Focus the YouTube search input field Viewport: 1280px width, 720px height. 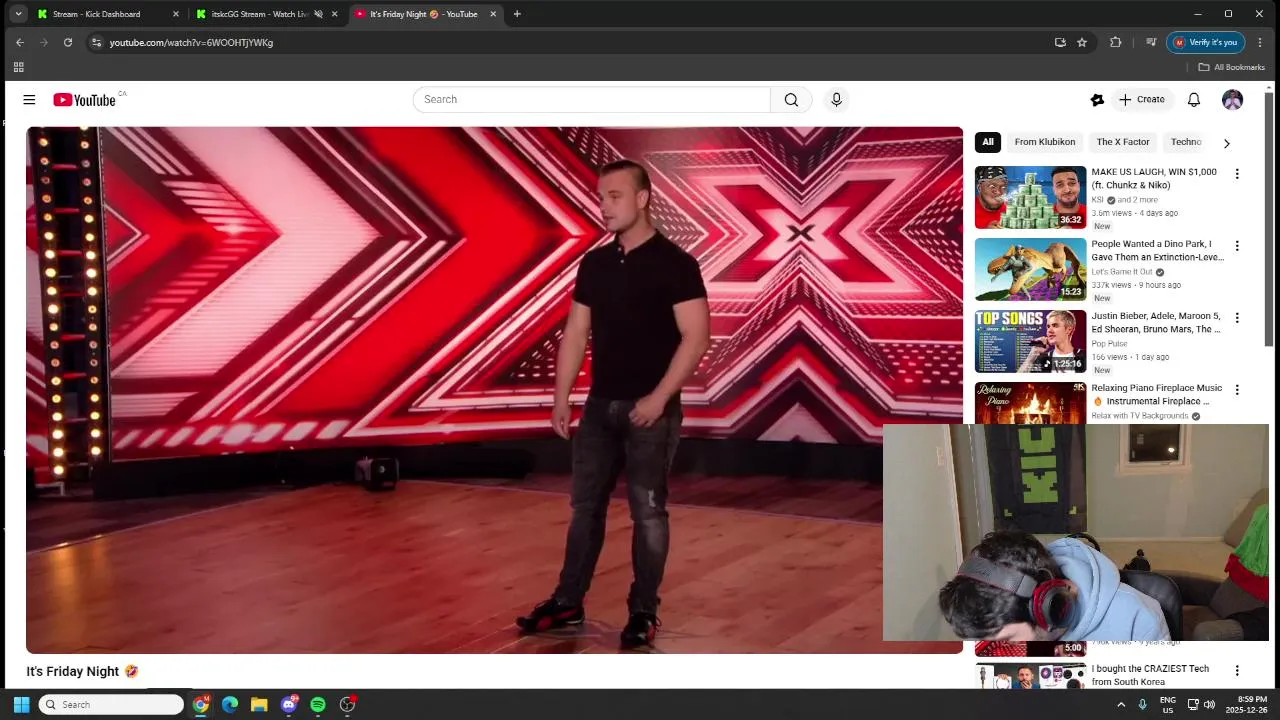pos(592,99)
